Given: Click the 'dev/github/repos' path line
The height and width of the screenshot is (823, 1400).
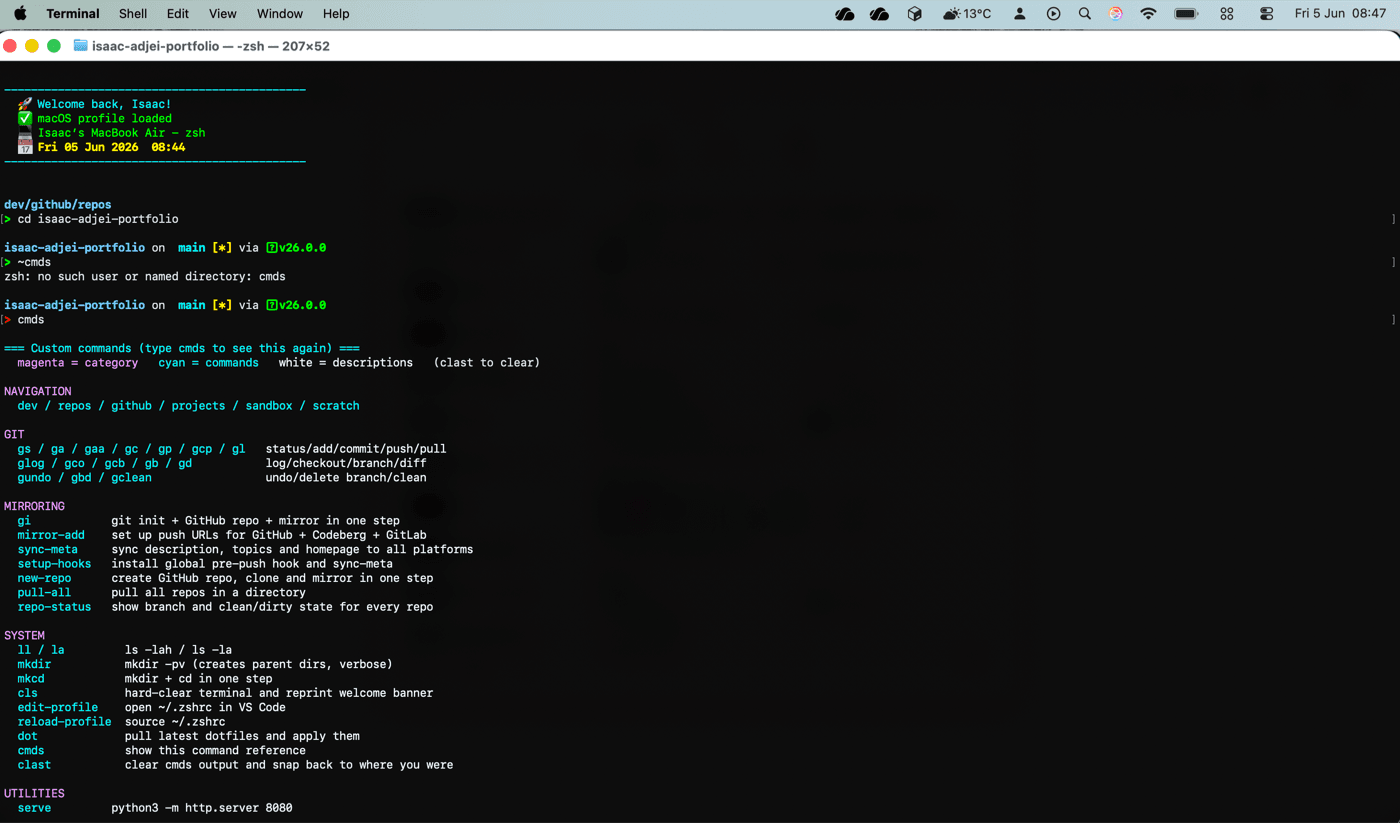Looking at the screenshot, I should pos(58,204).
